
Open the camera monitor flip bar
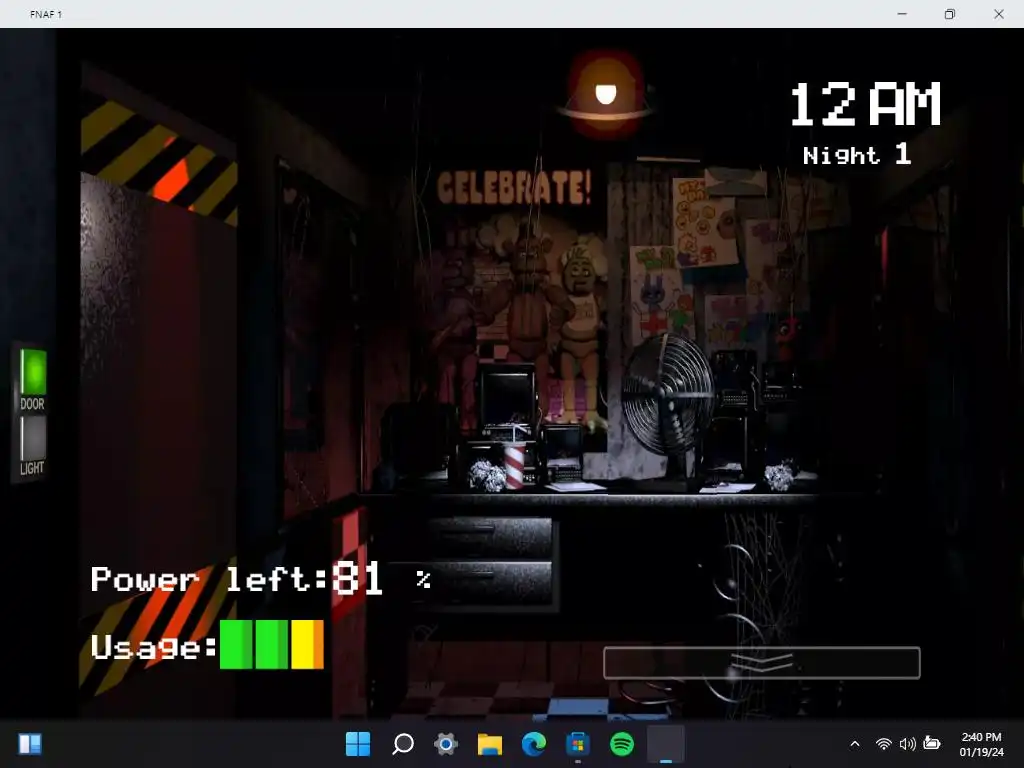761,663
